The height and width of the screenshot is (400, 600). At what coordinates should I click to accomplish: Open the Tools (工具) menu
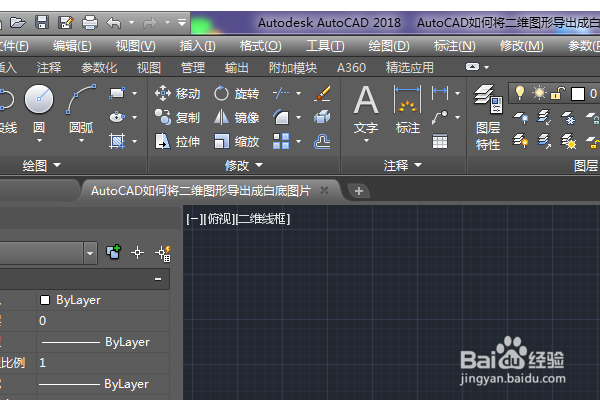pyautogui.click(x=325, y=46)
